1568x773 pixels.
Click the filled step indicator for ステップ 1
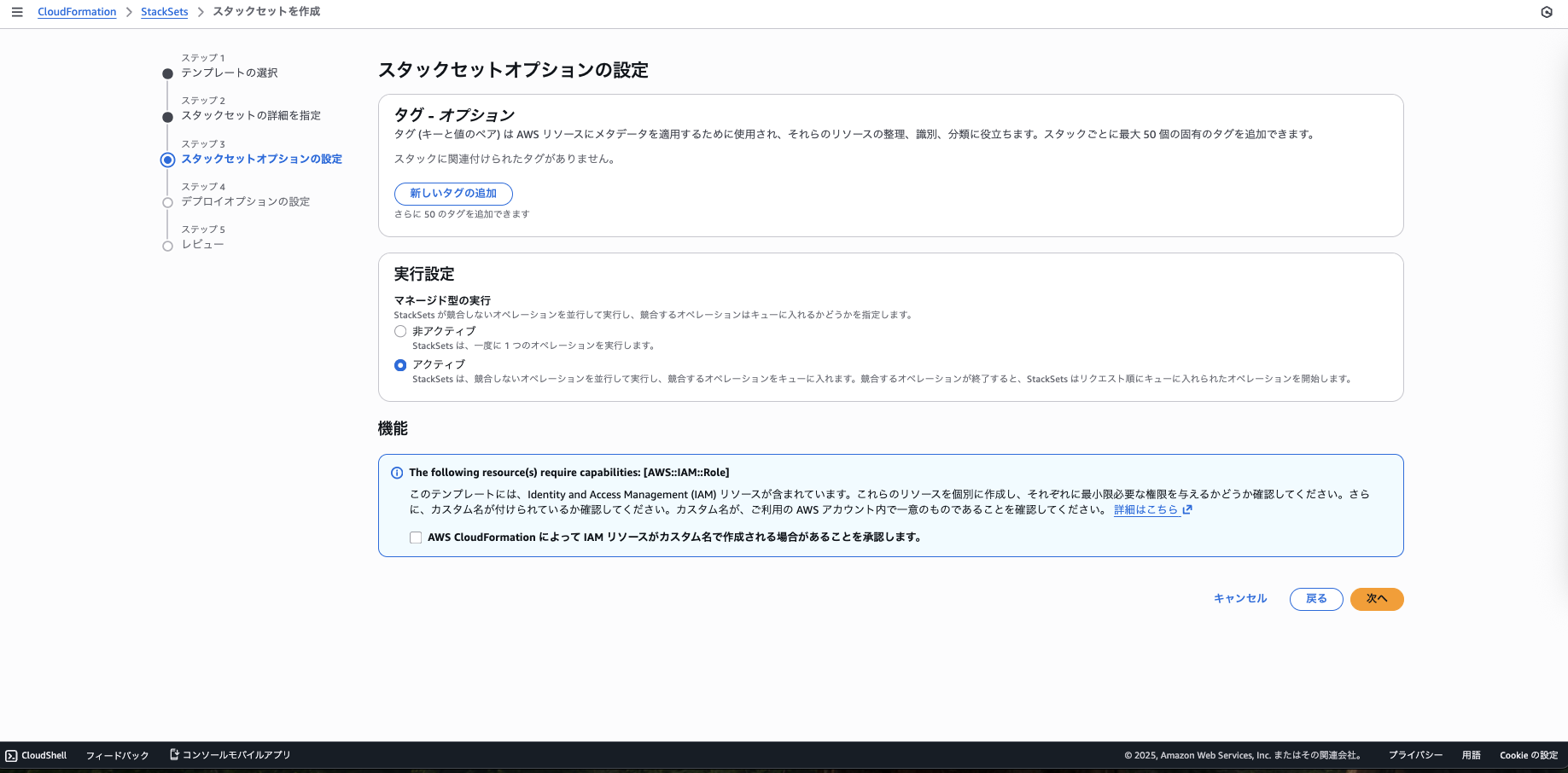click(x=167, y=73)
